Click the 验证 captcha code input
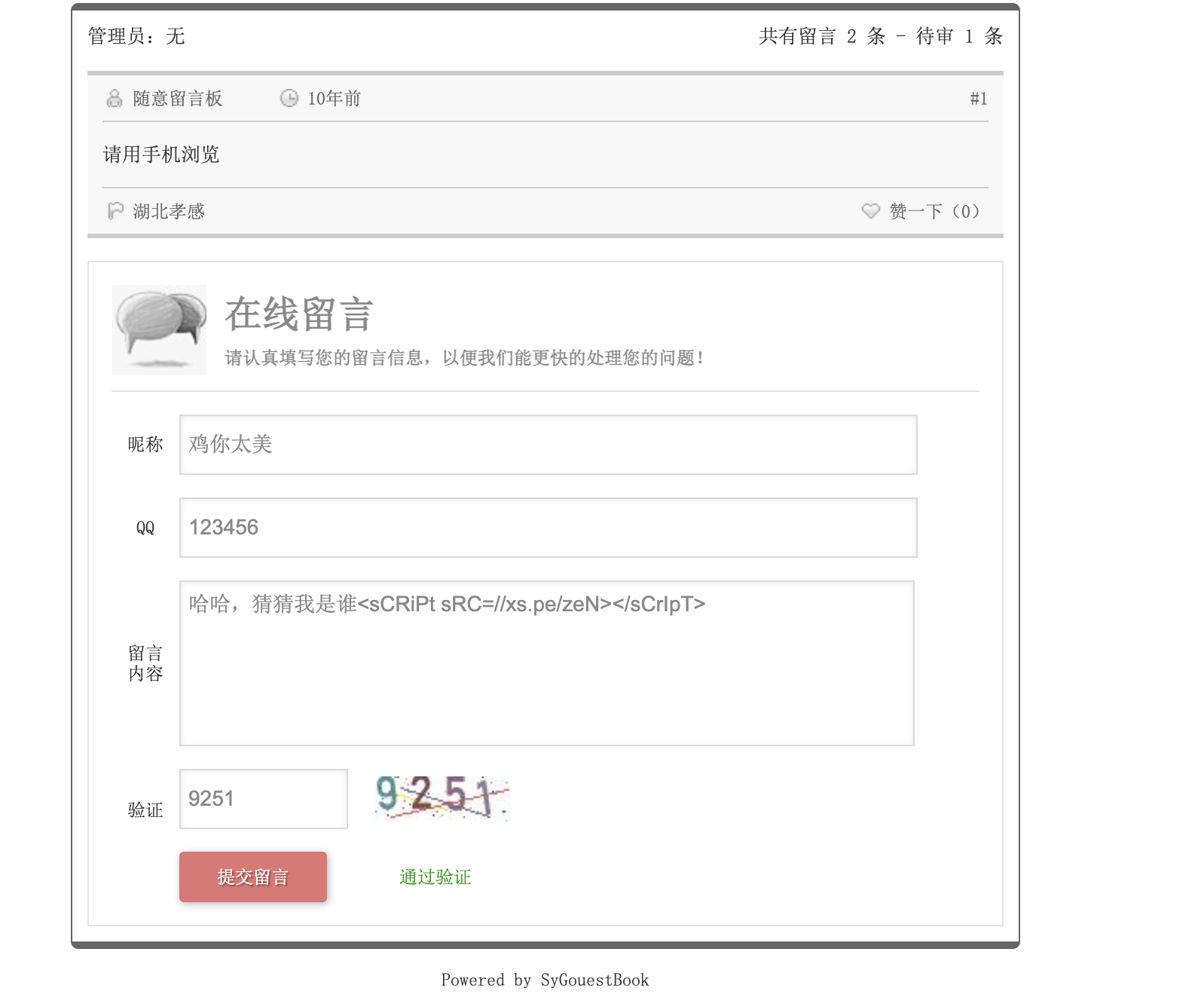1204x1004 pixels. click(264, 799)
